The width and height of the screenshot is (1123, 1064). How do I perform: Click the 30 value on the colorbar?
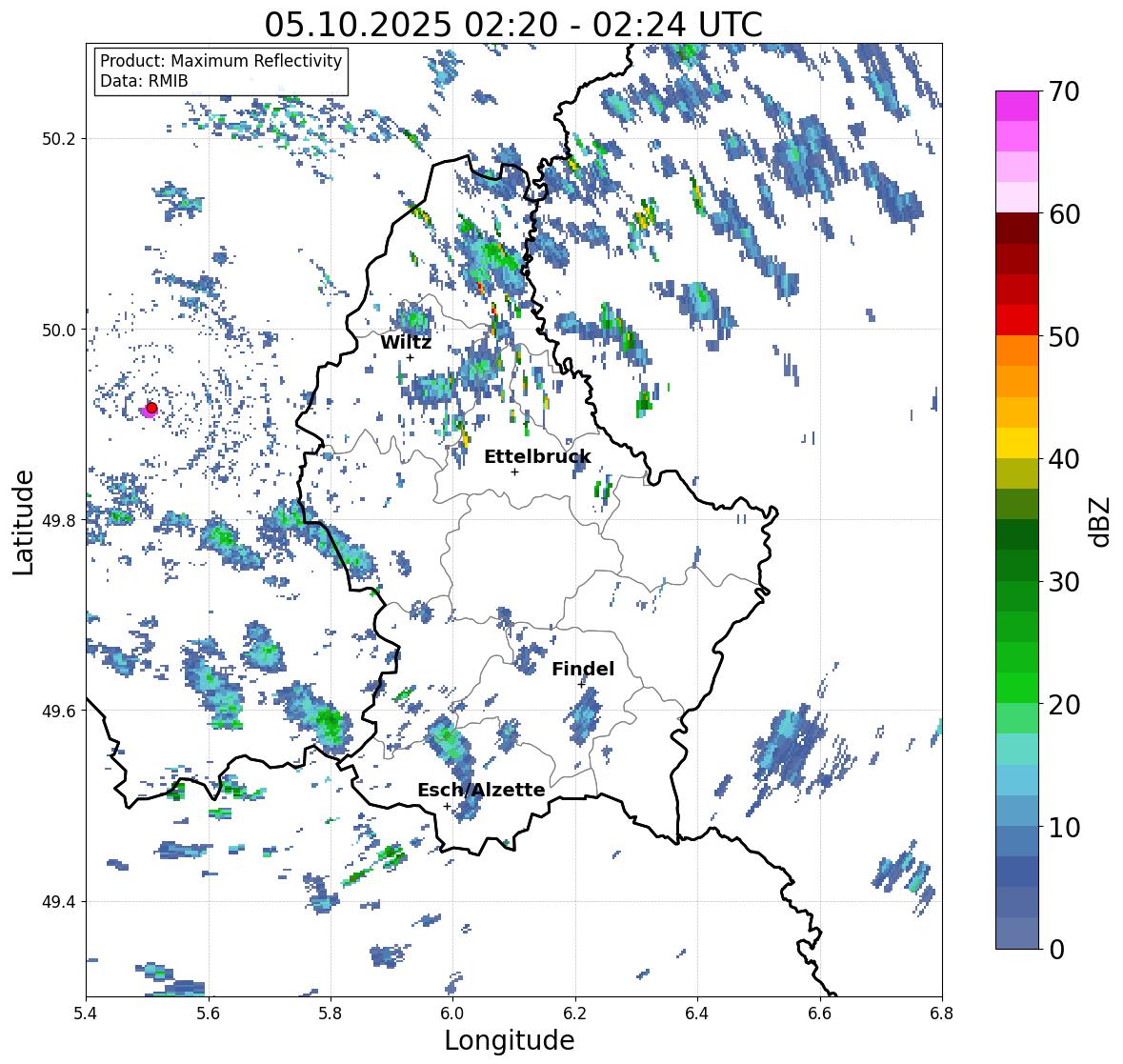point(1064,582)
